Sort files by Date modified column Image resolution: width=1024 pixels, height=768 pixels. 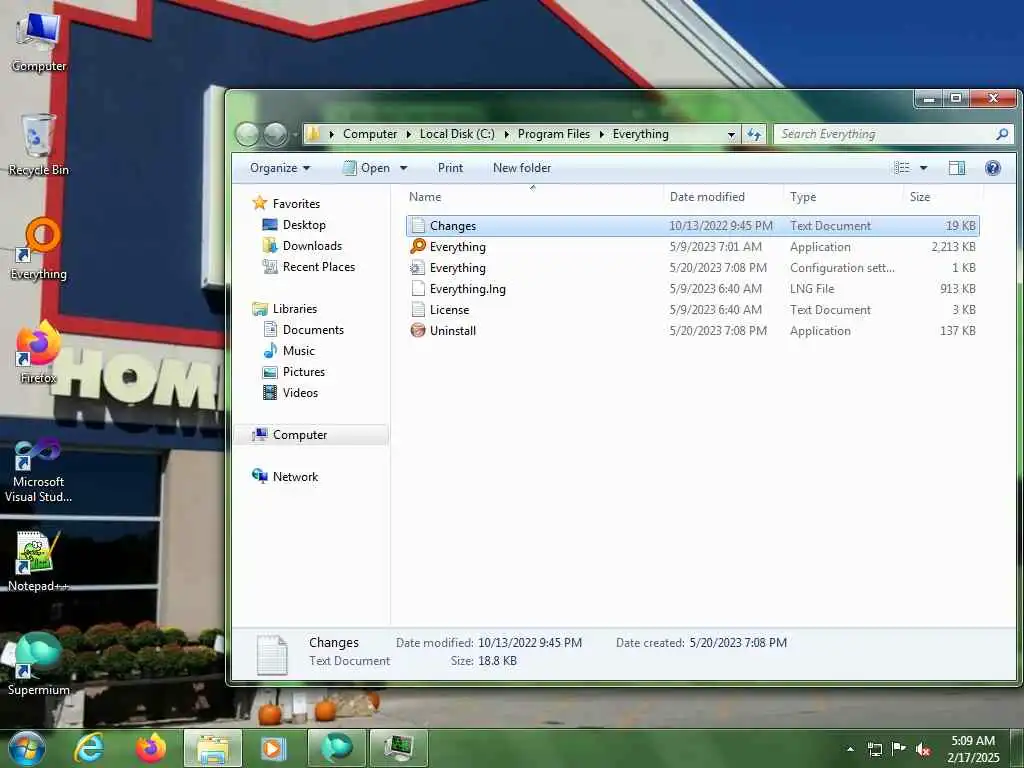coord(724,197)
